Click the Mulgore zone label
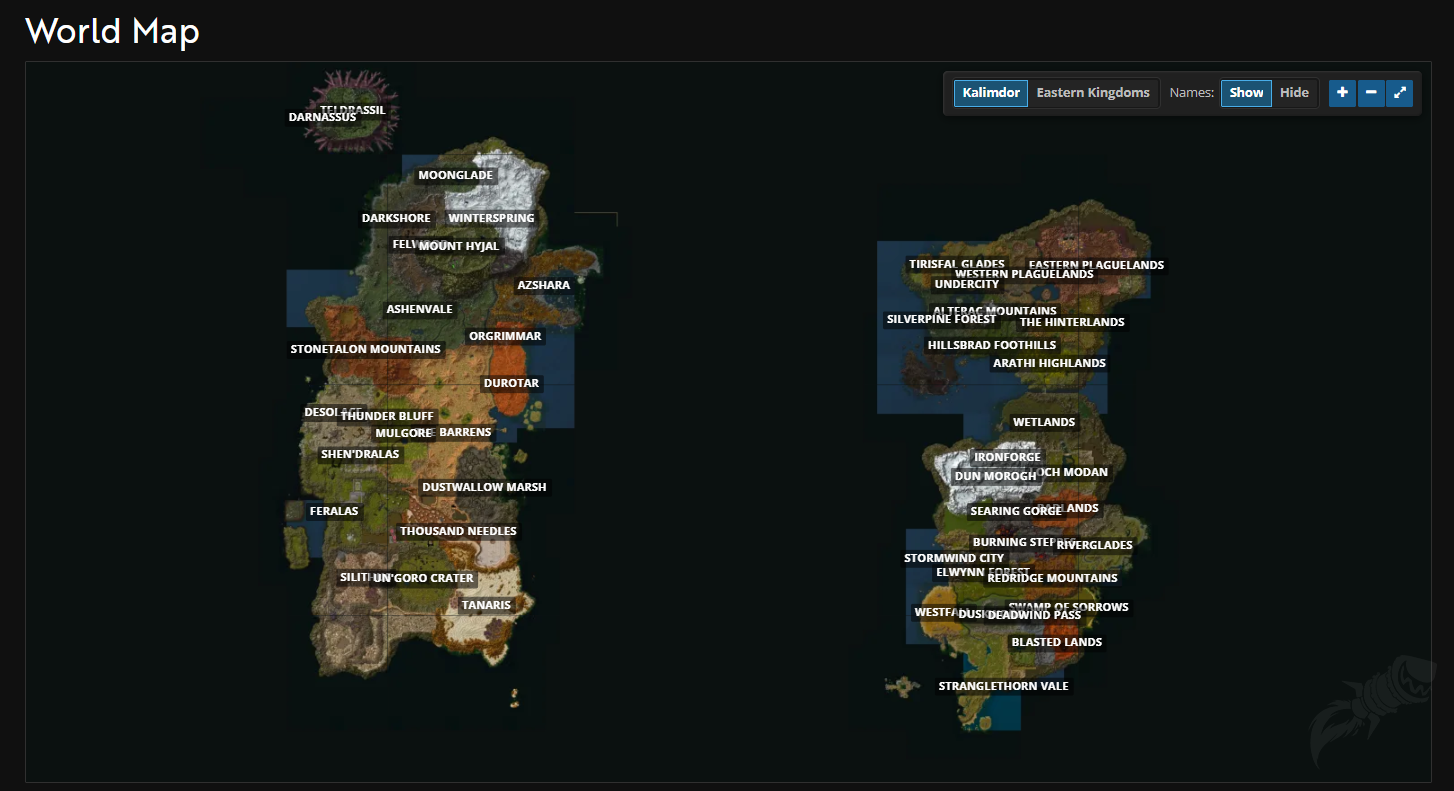This screenshot has width=1454, height=791. 403,433
